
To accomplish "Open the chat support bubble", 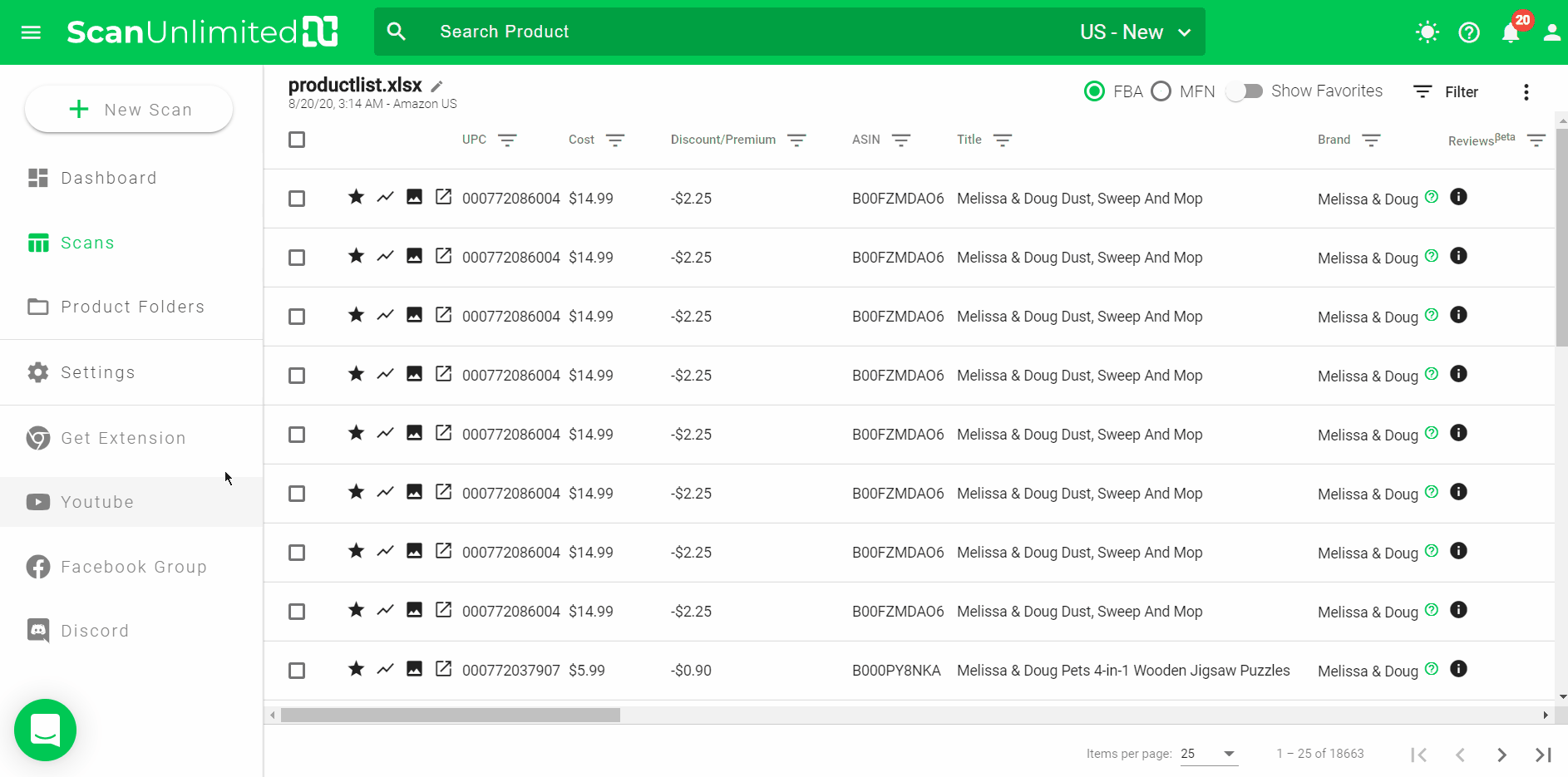I will coord(45,730).
